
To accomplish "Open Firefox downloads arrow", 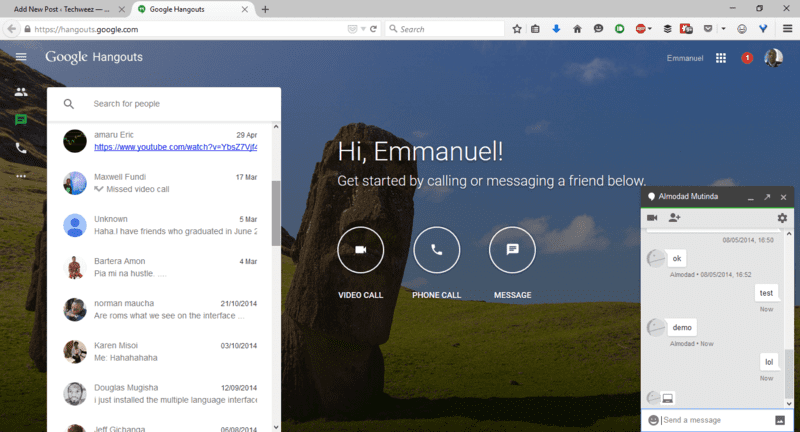I will click(x=556, y=29).
